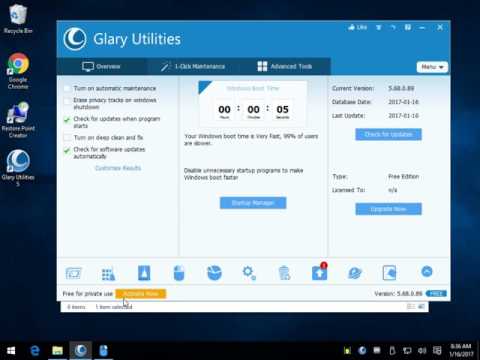Open the Tracks Eraser mouse icon
480x360 pixels.
tap(179, 273)
